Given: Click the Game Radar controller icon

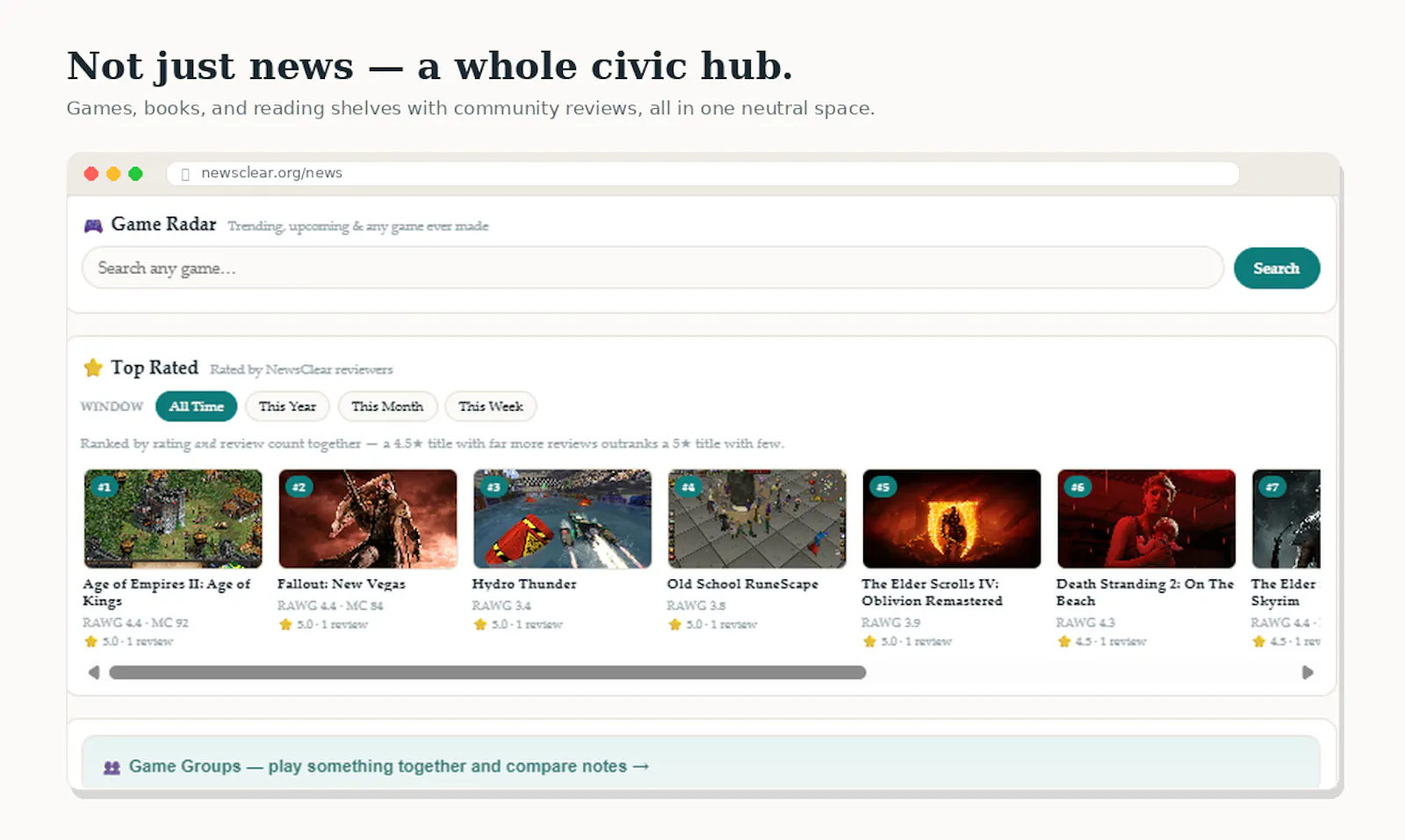Looking at the screenshot, I should tap(93, 226).
